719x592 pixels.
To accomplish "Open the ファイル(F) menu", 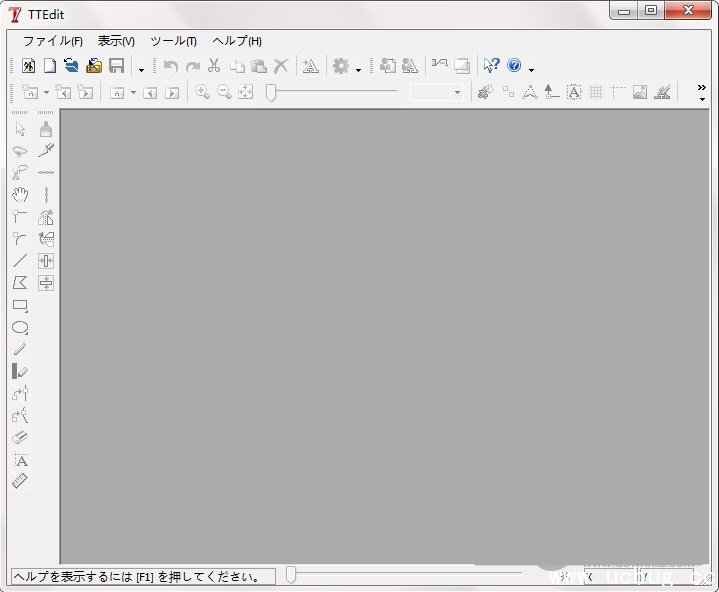I will pyautogui.click(x=52, y=41).
